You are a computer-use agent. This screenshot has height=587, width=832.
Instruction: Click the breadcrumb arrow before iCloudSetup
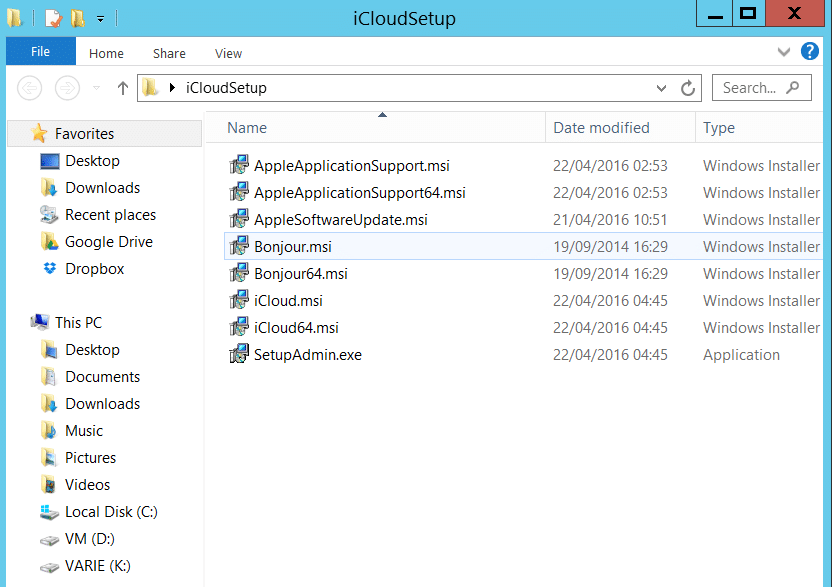[172, 88]
